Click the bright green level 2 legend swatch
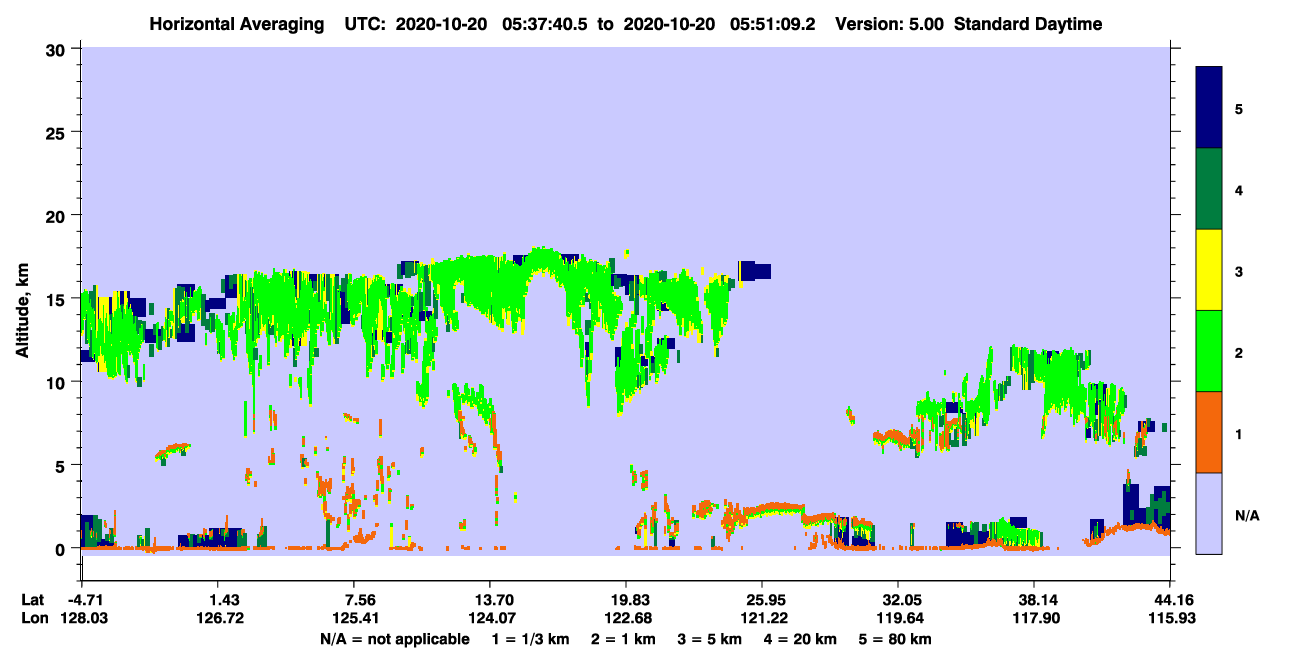The image size is (1300, 667). point(1209,351)
